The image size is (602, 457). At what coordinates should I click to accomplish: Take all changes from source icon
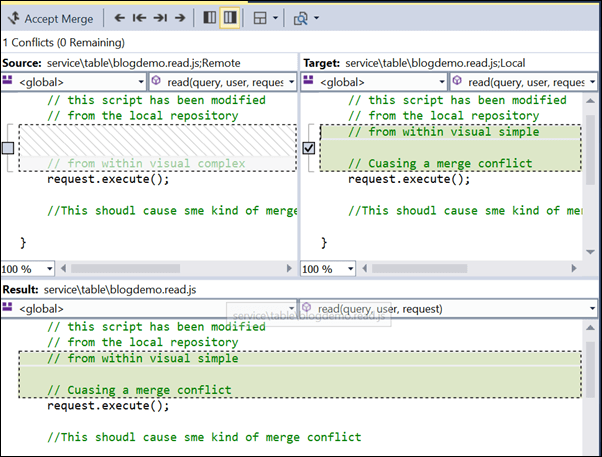[x=209, y=18]
